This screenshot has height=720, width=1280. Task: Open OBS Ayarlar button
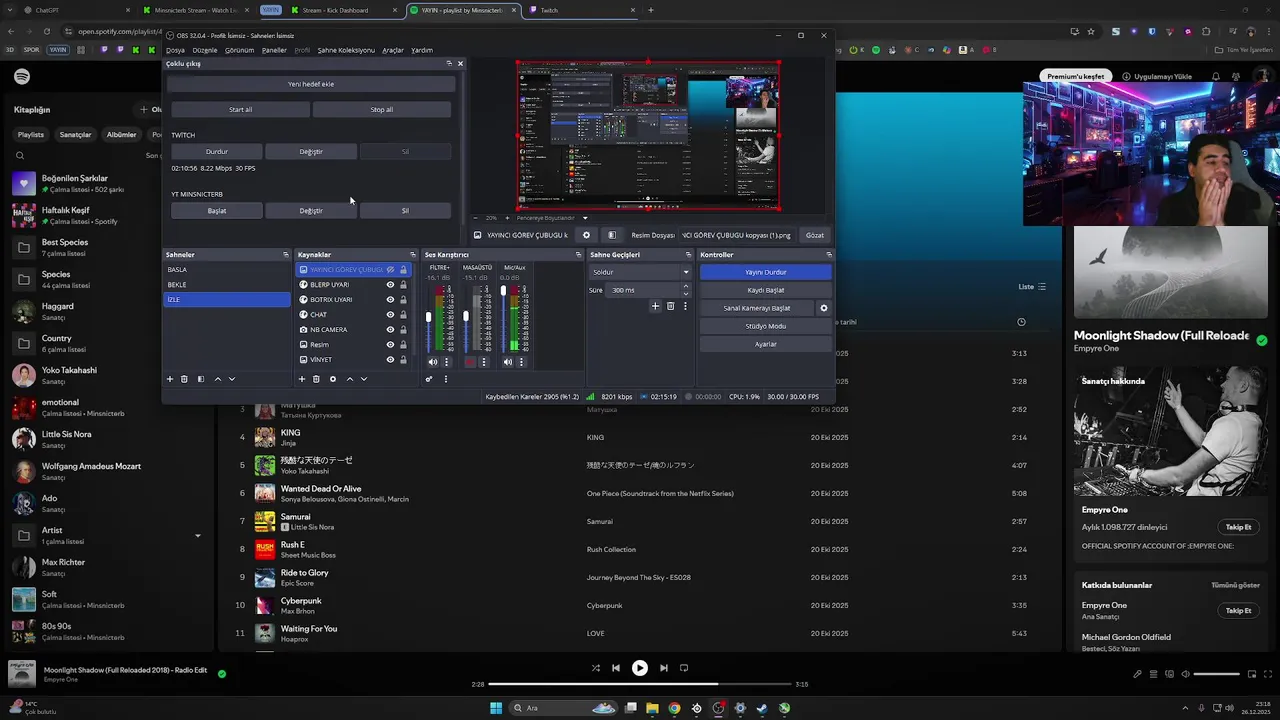(766, 344)
